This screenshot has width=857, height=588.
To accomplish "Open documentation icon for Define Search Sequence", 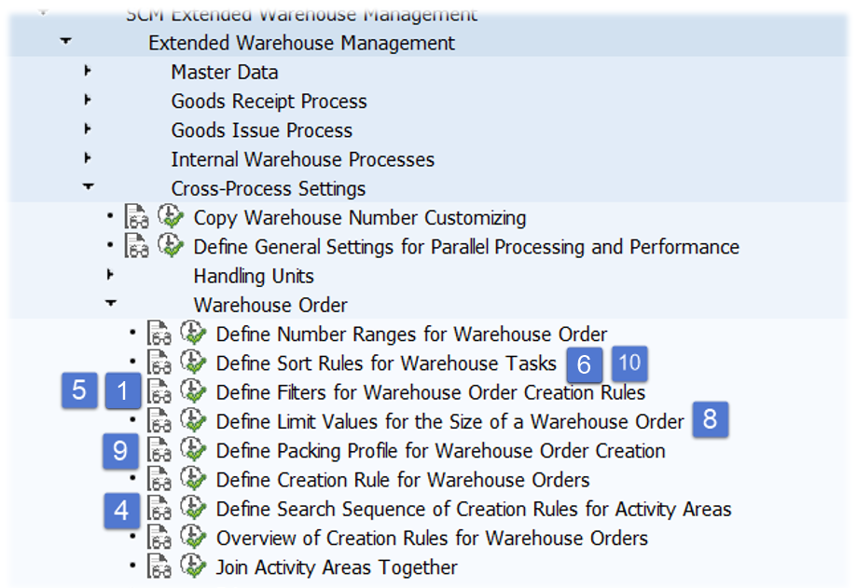I will [x=159, y=509].
